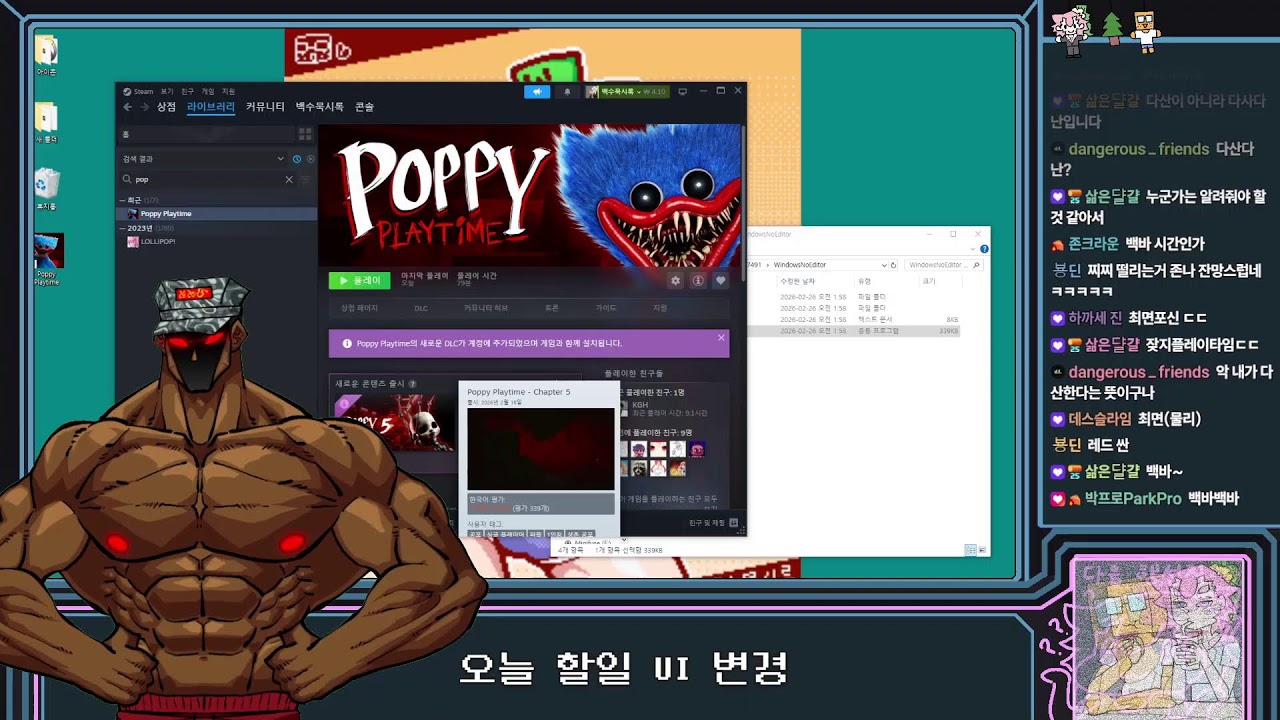The image size is (1280, 720).
Task: Open the 보기 menu
Action: pos(167,91)
